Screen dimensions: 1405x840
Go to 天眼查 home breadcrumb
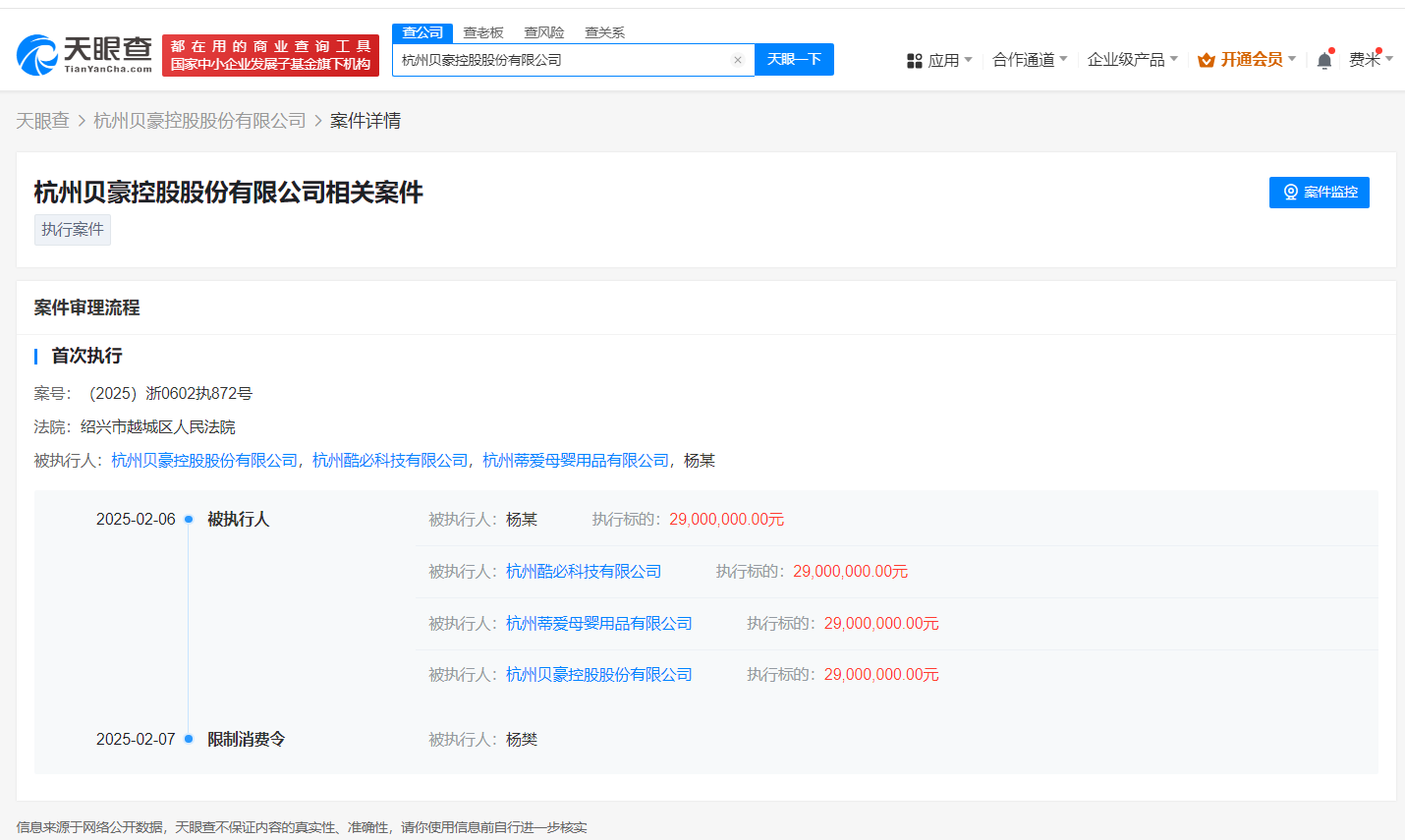(x=42, y=121)
